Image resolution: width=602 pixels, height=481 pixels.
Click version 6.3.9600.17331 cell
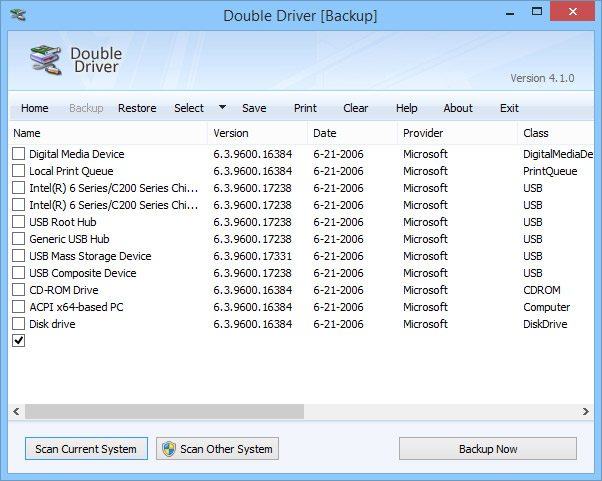252,256
